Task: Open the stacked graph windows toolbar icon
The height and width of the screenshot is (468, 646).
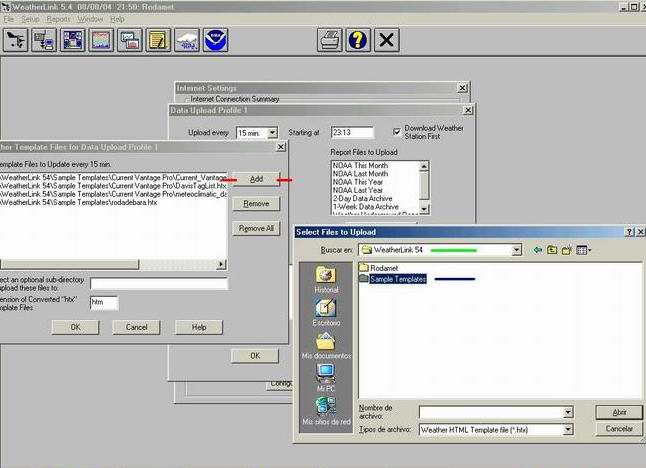Action: [x=130, y=40]
